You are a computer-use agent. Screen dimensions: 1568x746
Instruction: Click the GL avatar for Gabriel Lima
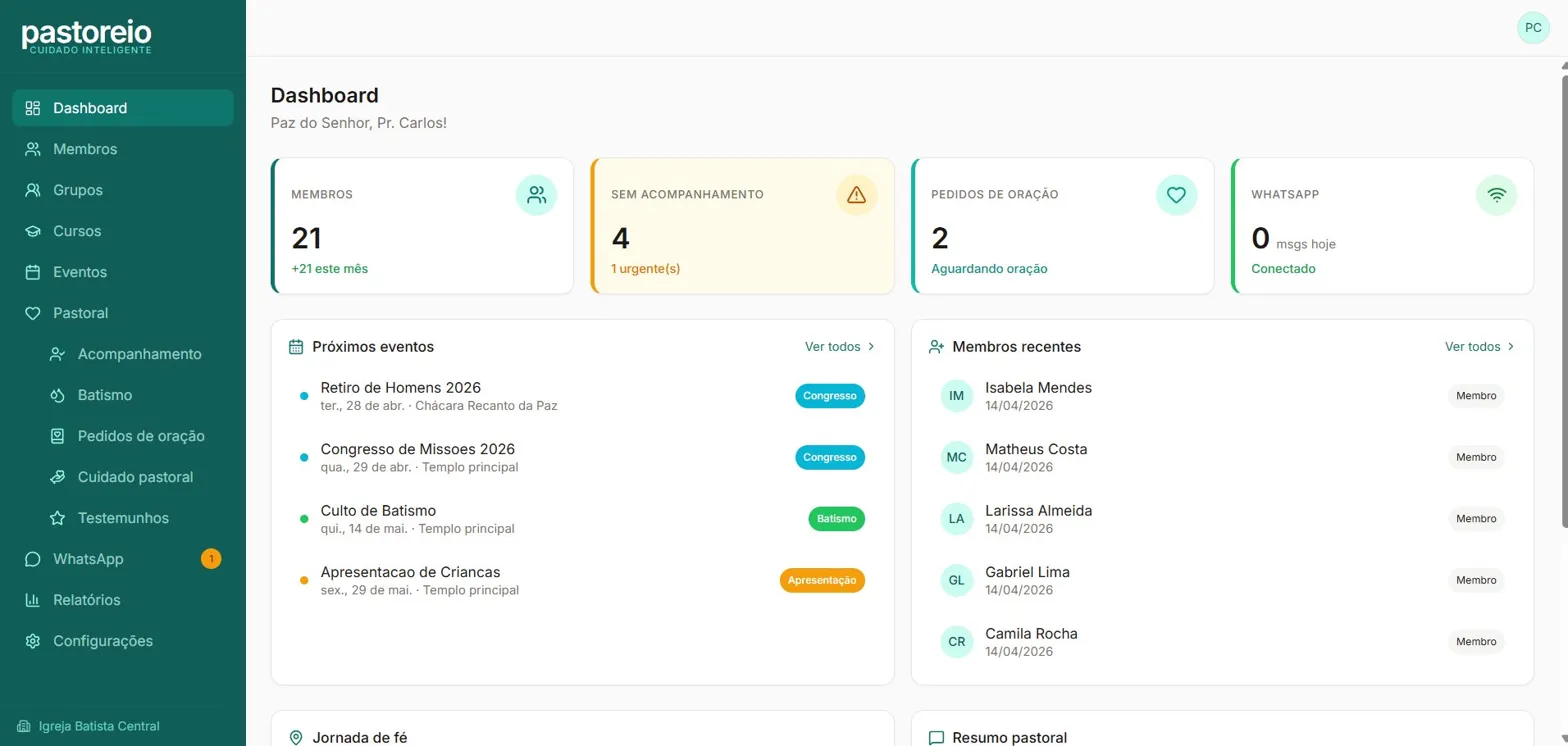[957, 580]
